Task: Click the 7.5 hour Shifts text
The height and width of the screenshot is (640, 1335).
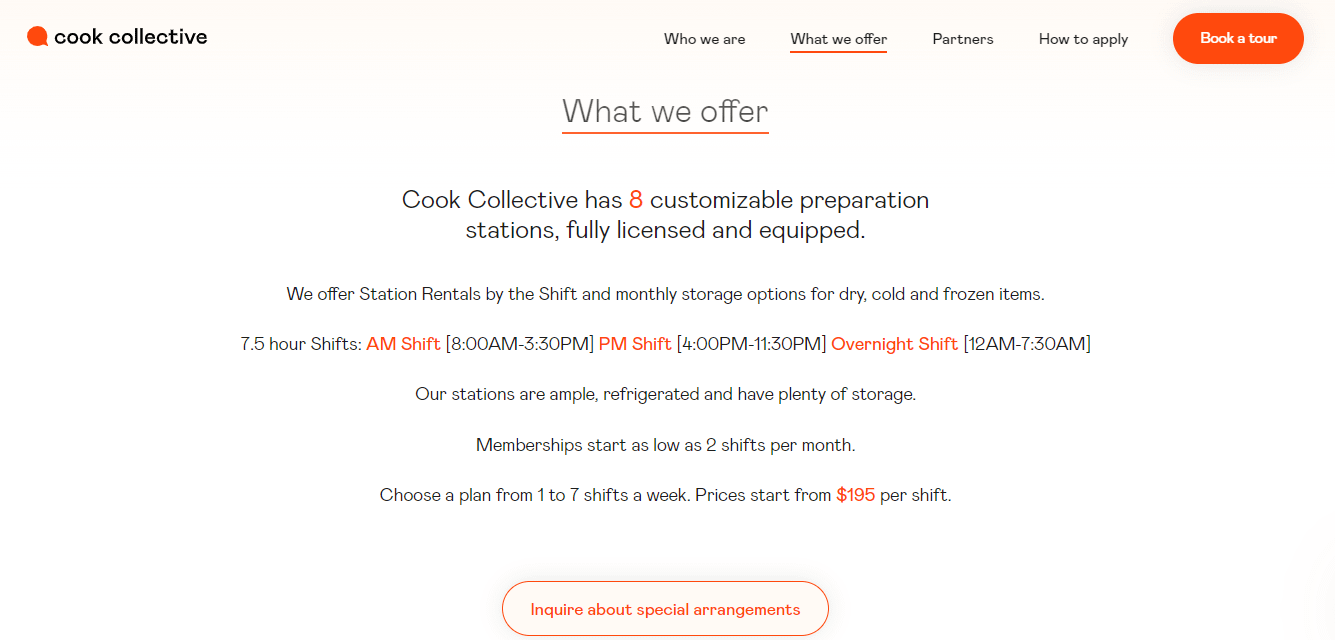Action: click(298, 343)
